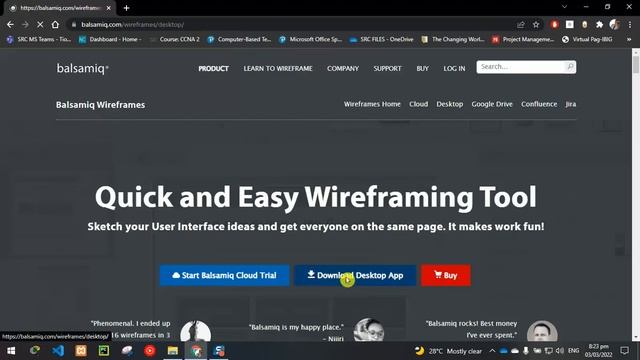Click the balsamiq logo

coord(82,69)
